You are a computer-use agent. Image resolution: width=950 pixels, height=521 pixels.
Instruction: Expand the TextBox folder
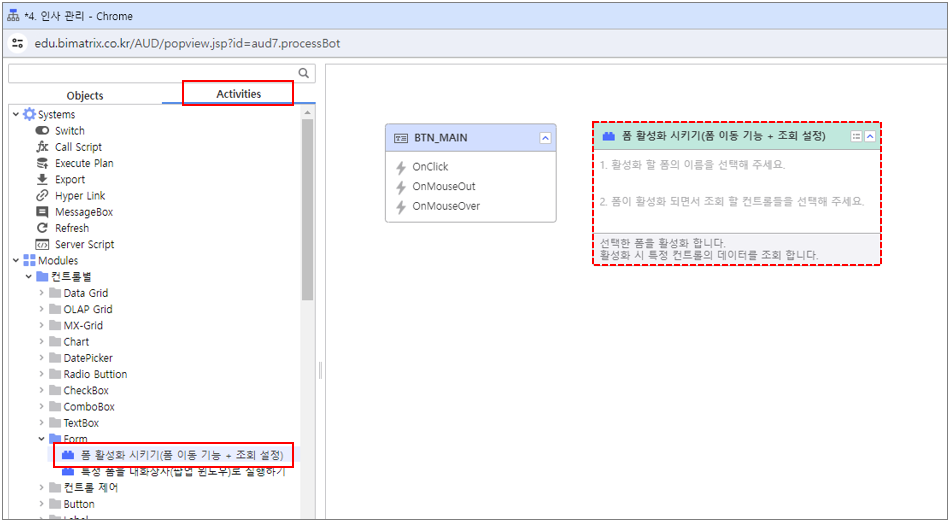coord(41,423)
